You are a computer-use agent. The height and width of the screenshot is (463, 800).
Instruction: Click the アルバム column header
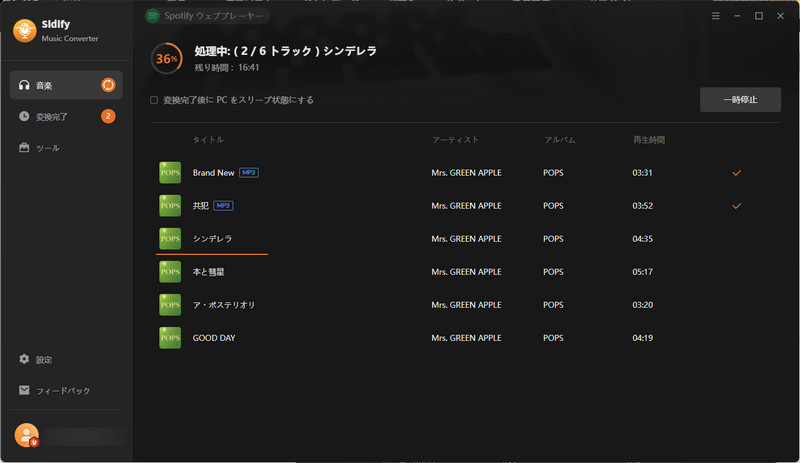tap(560, 139)
